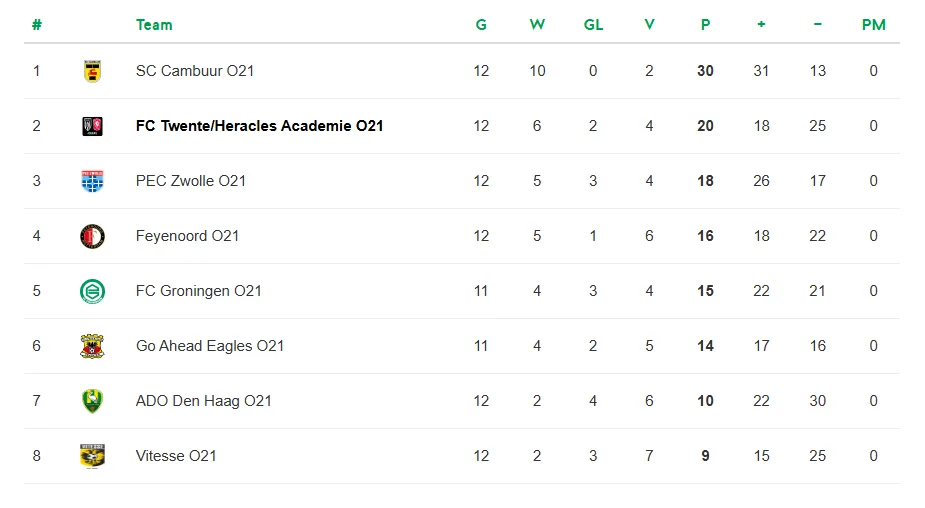Open FC Twente/Heracles Academie O21 team page

[x=260, y=126]
